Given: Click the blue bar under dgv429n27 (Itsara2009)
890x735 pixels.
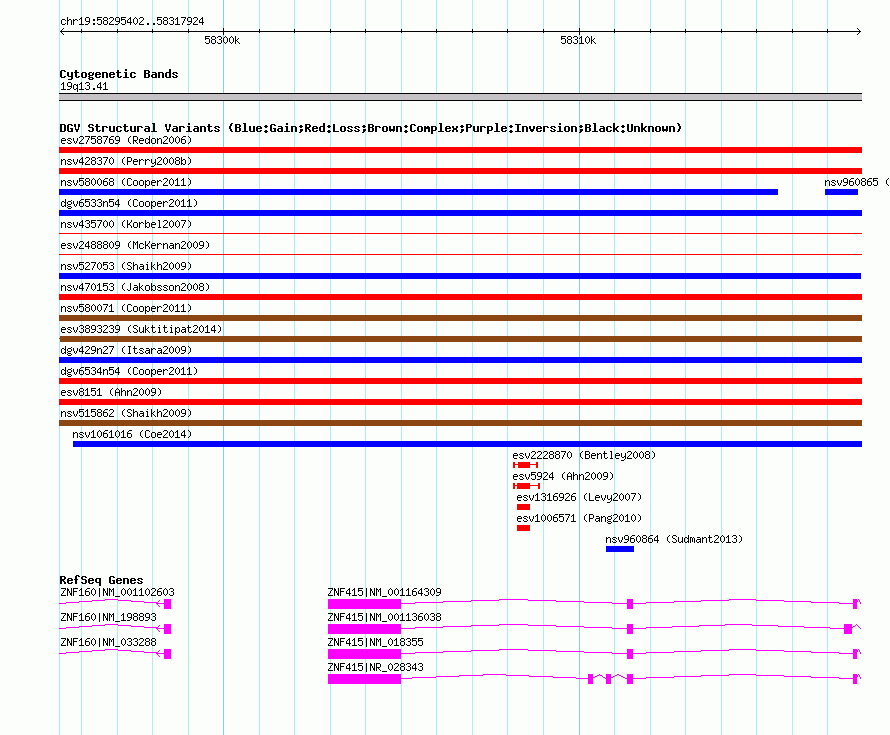Looking at the screenshot, I should pyautogui.click(x=460, y=360).
